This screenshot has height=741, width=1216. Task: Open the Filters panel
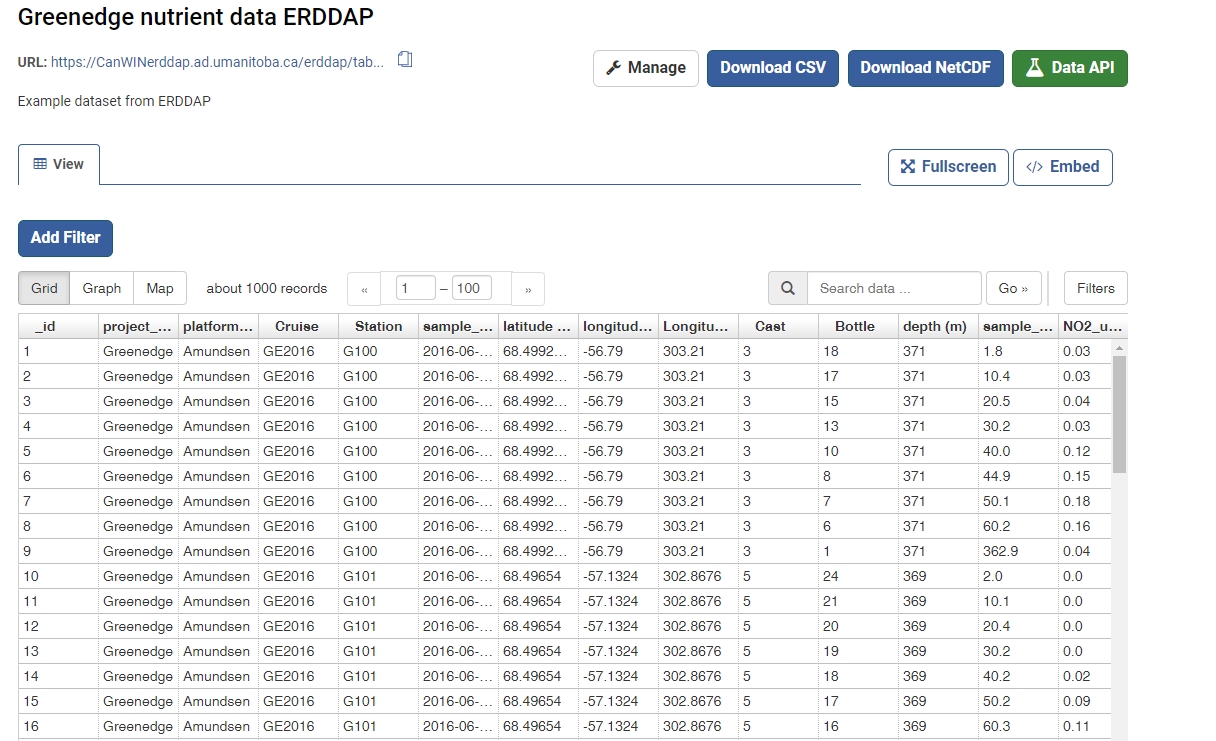1095,288
